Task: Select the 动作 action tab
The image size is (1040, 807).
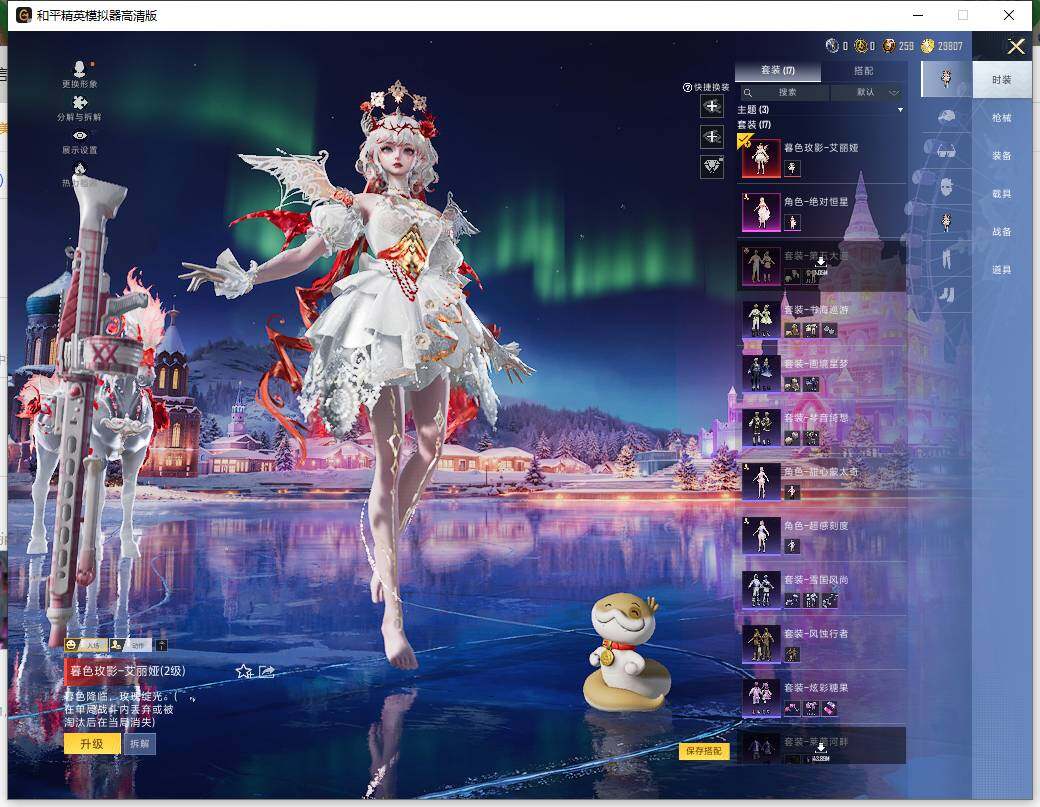Action: tap(130, 645)
